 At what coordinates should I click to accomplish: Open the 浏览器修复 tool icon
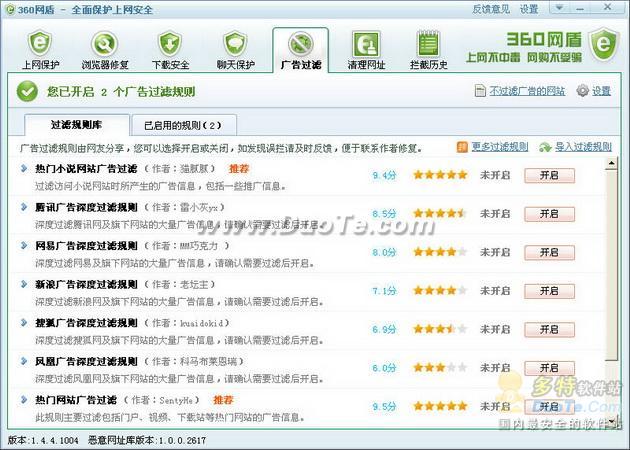coord(104,43)
